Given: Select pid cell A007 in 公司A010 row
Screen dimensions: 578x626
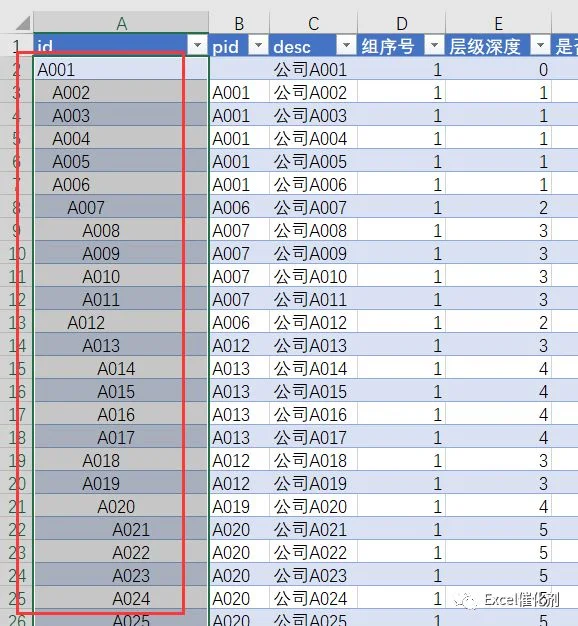Looking at the screenshot, I should [x=239, y=277].
